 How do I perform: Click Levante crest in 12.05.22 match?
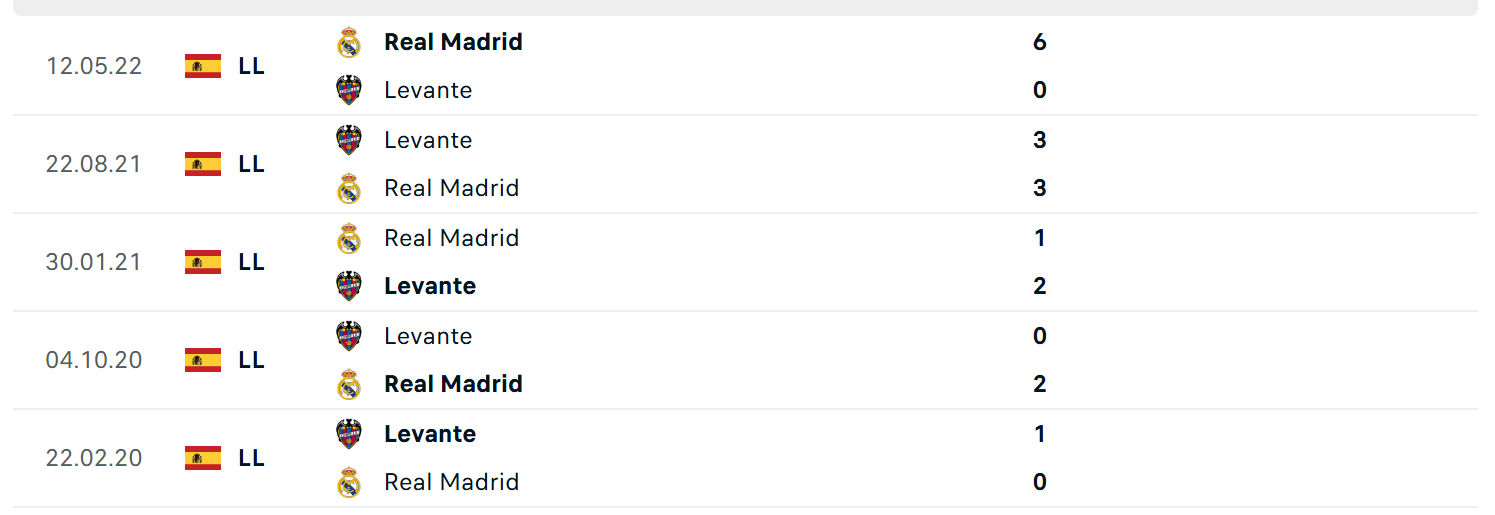[348, 90]
